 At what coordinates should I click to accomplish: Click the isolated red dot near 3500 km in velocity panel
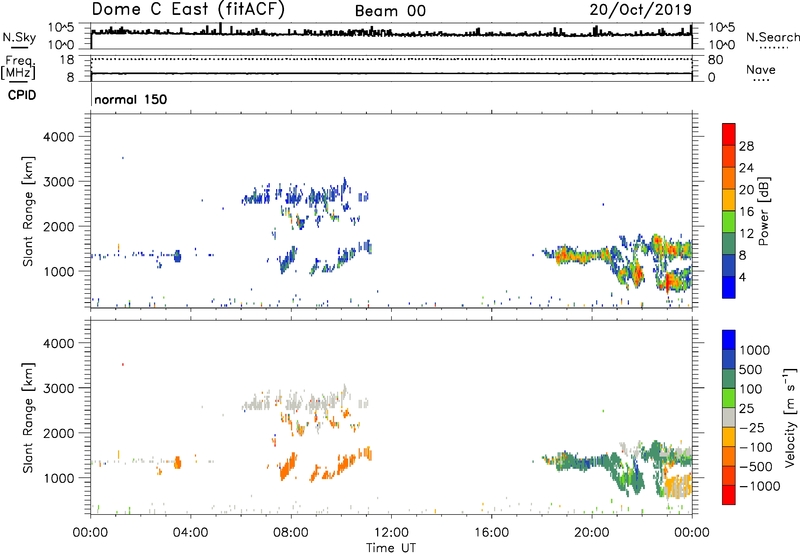123,364
